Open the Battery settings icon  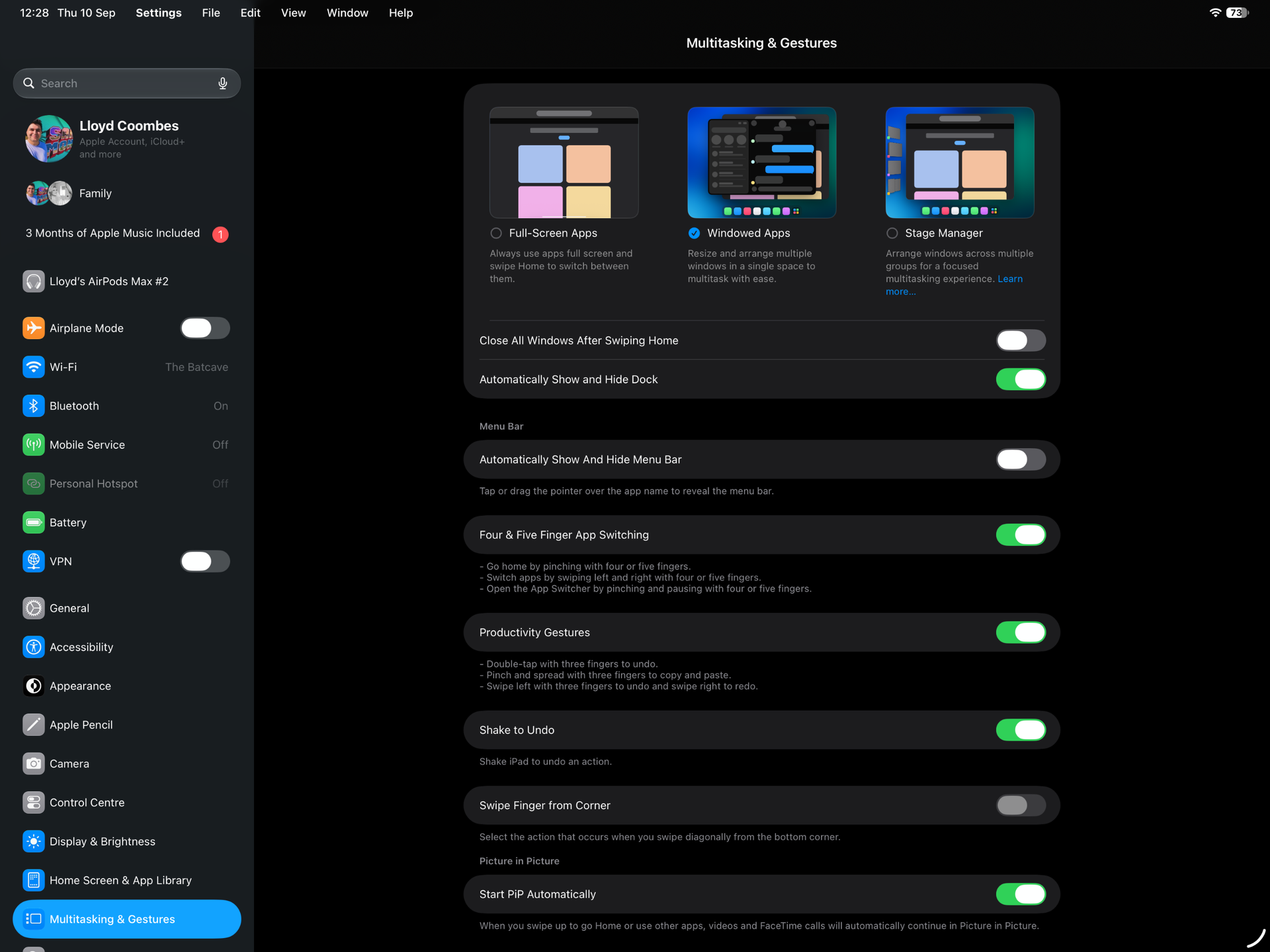point(34,522)
